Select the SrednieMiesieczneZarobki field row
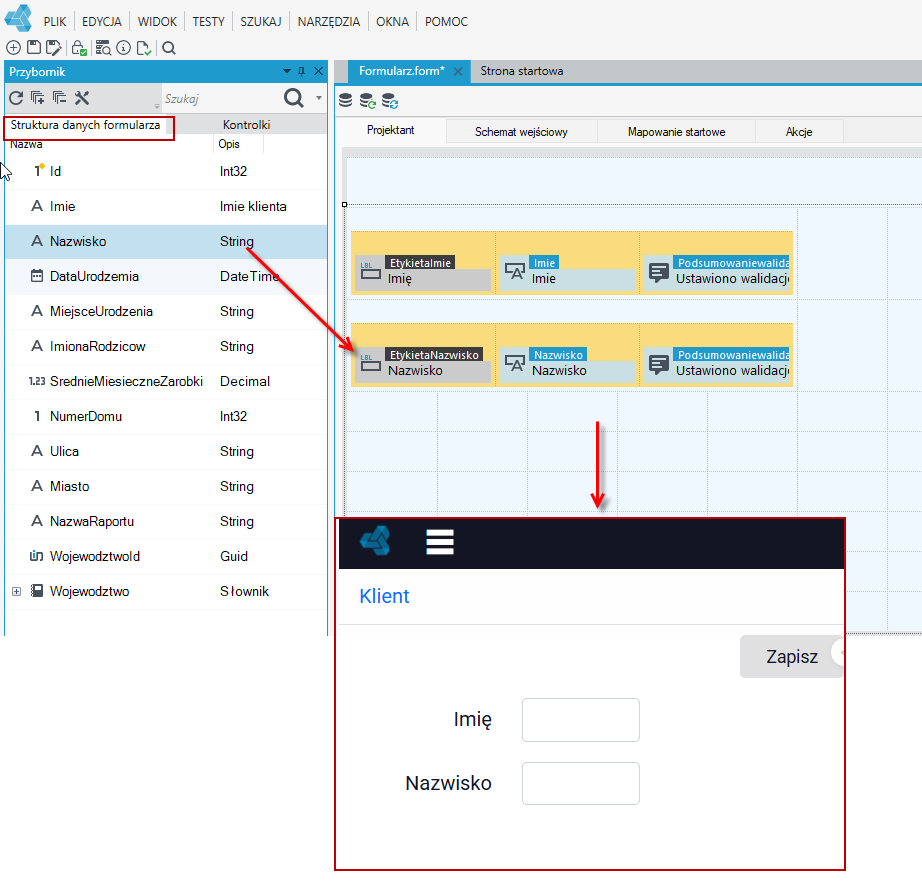Viewport: 922px width, 894px height. pyautogui.click(x=166, y=381)
